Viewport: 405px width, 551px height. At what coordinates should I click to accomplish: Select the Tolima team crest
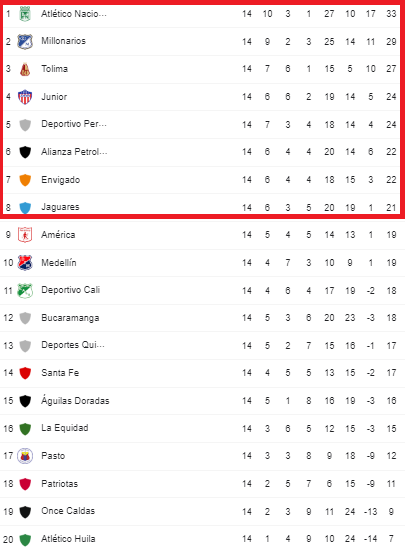25,69
